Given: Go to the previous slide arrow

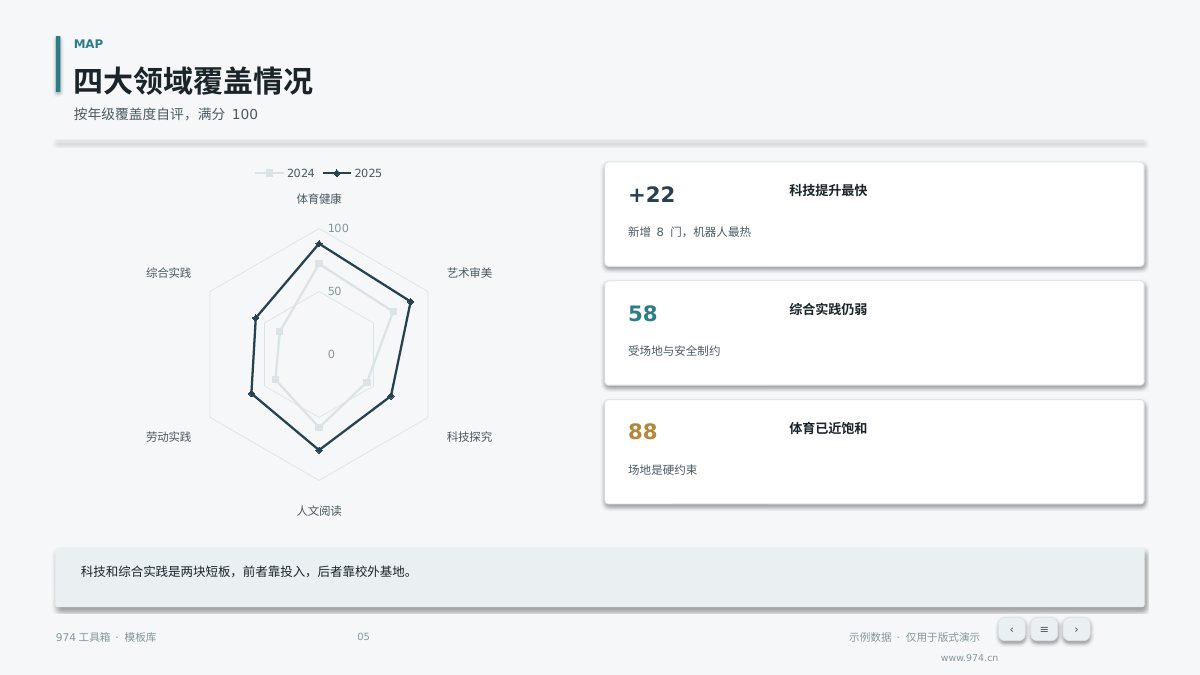Looking at the screenshot, I should [x=1011, y=629].
